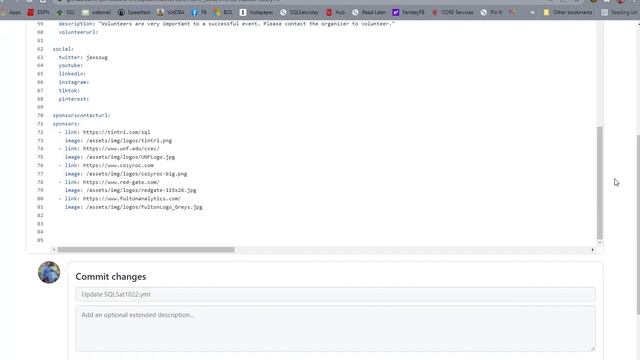Open the Read Later bookmark
The image size is (640, 360).
point(369,12)
